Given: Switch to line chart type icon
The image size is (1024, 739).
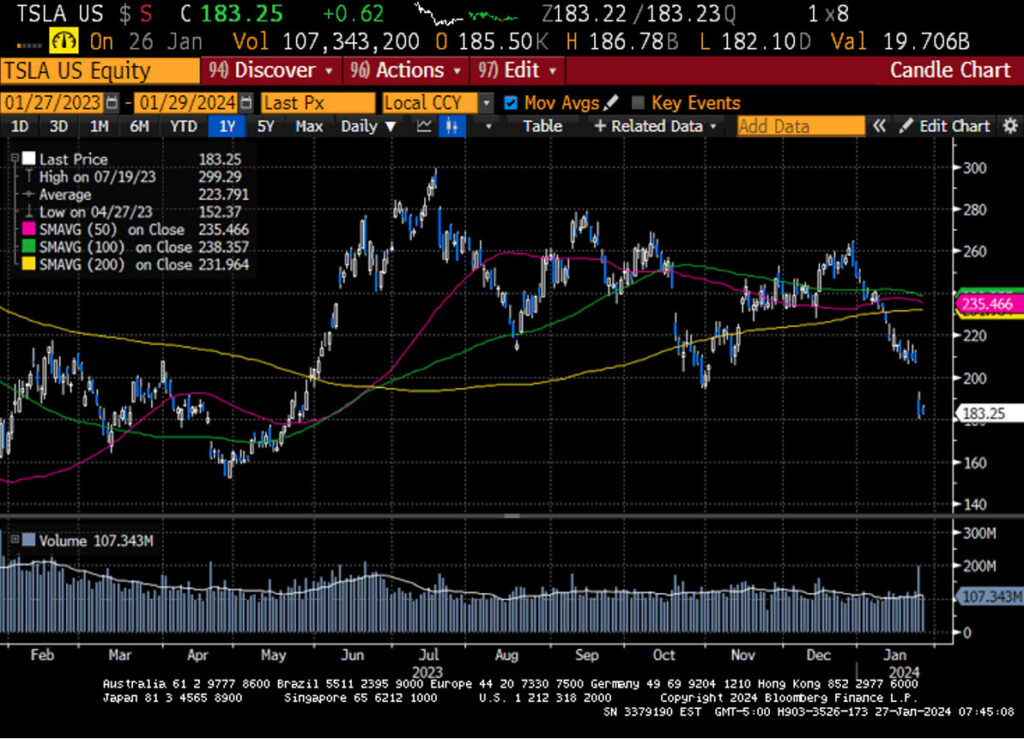Looking at the screenshot, I should pos(425,126).
